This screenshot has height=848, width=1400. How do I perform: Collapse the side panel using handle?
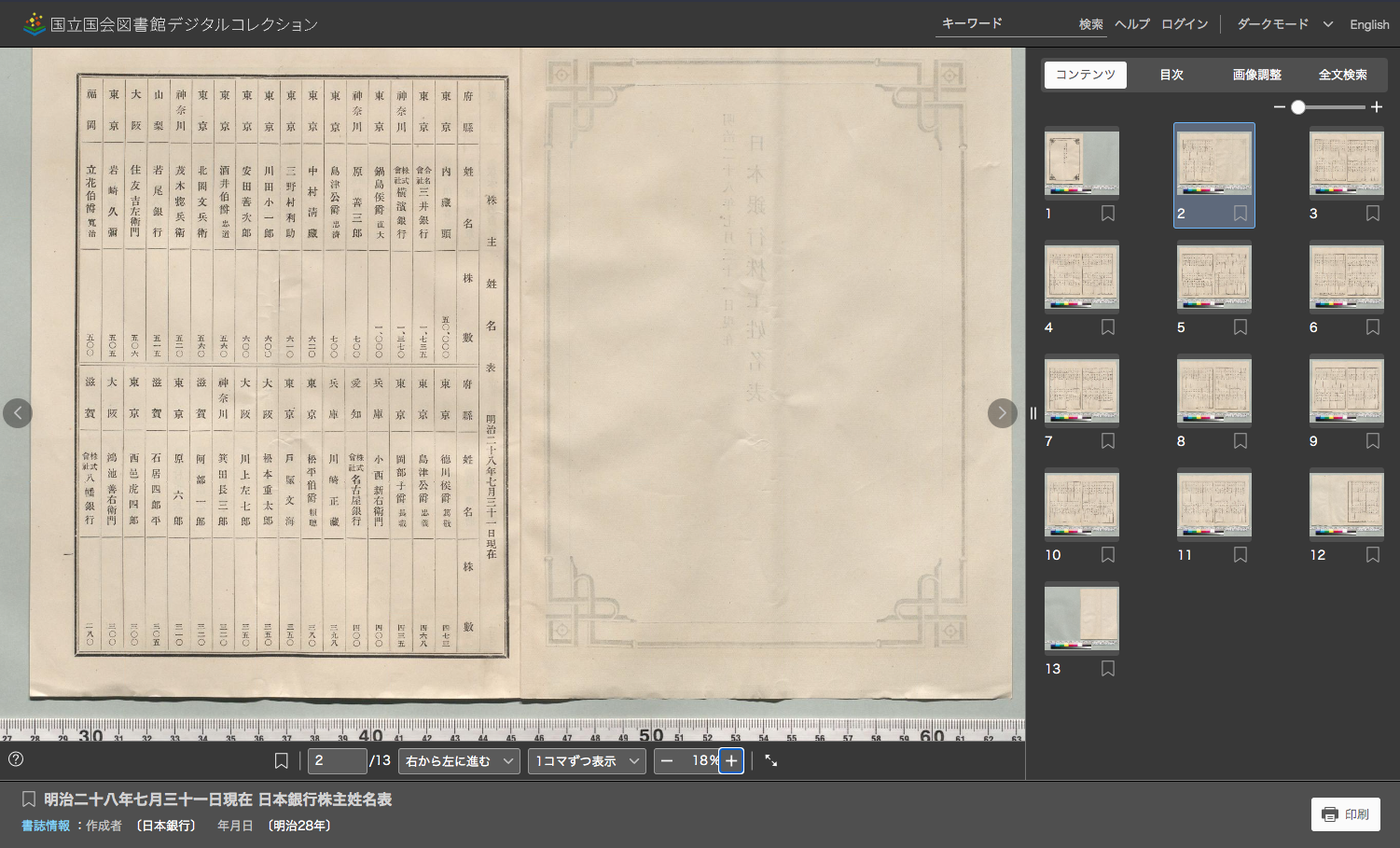coord(1033,413)
